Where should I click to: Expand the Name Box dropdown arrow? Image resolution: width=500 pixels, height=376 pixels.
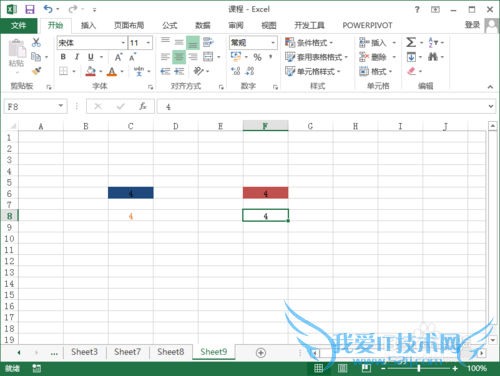tap(61, 106)
